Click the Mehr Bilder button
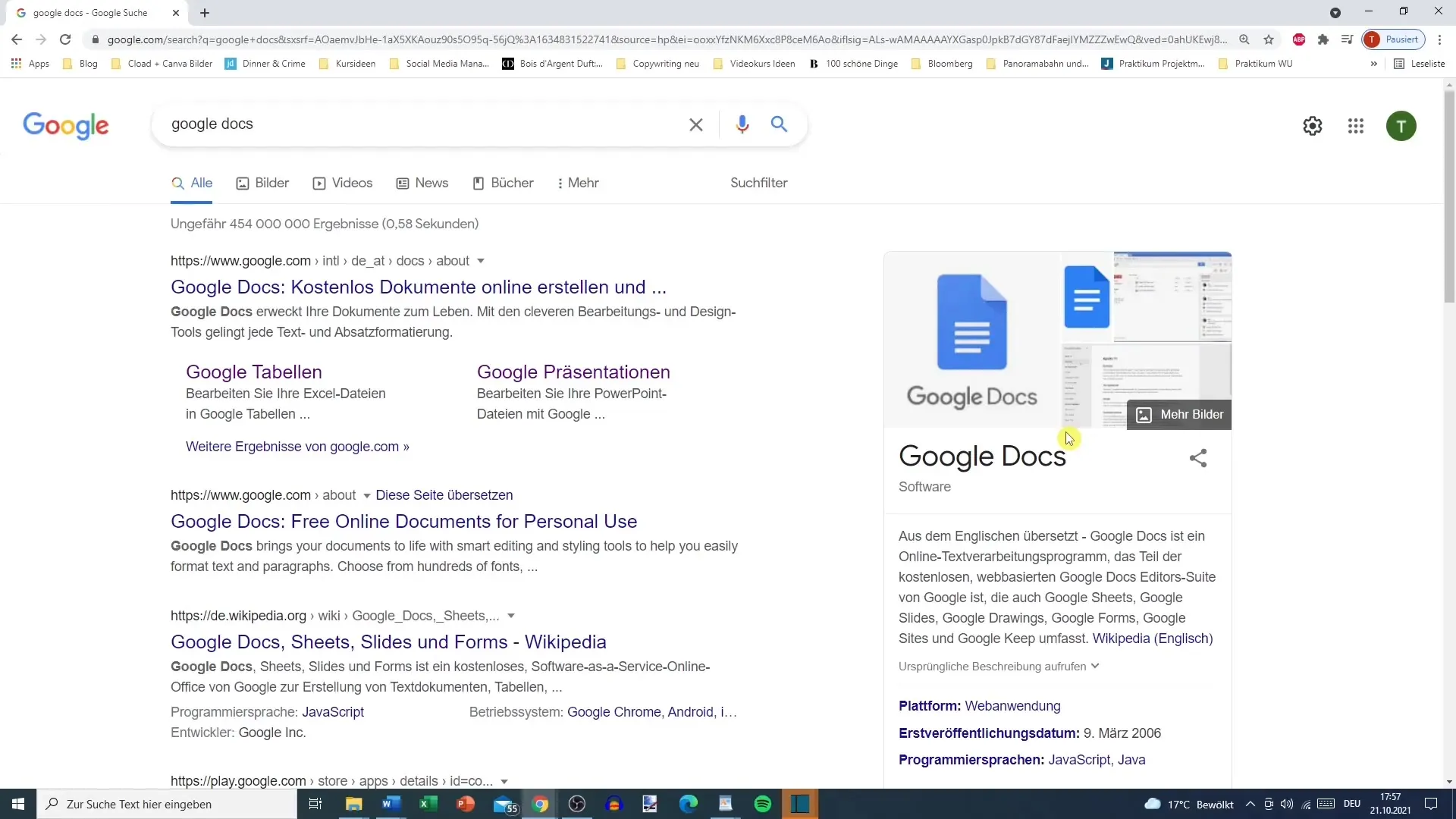Image resolution: width=1456 pixels, height=819 pixels. 1179,415
